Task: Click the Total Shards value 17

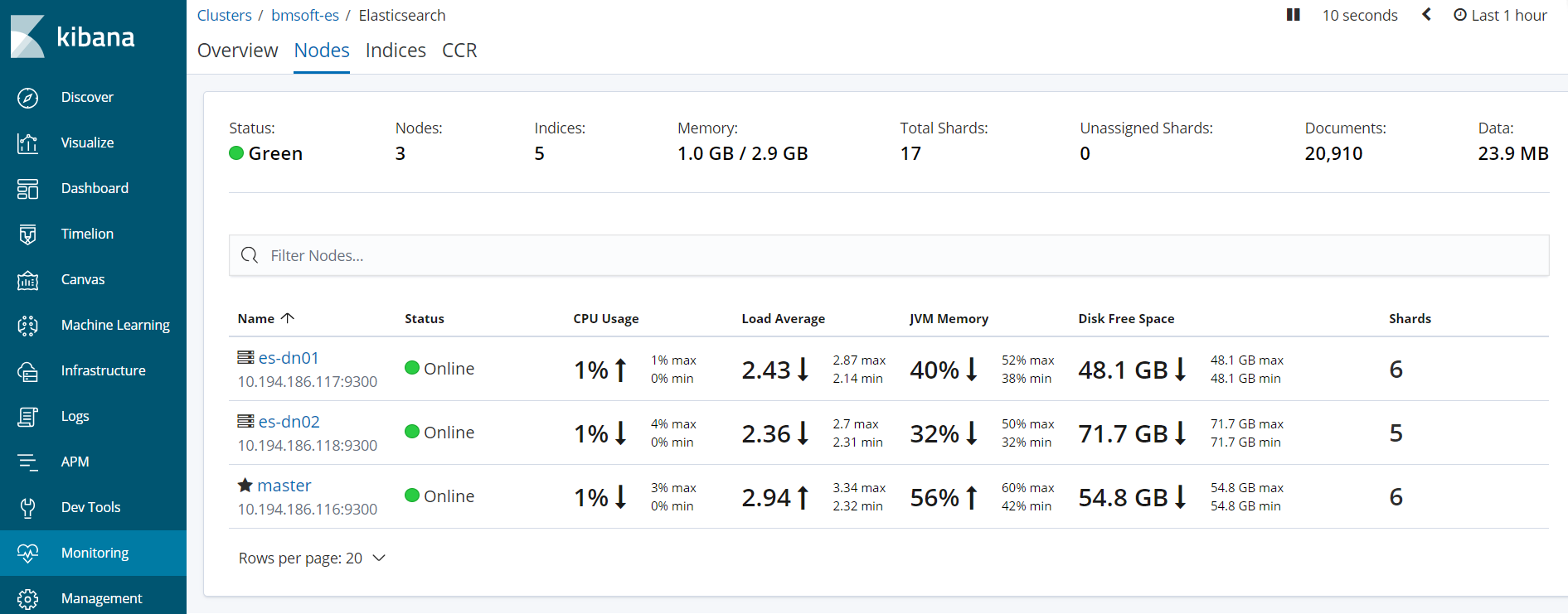Action: (x=910, y=154)
